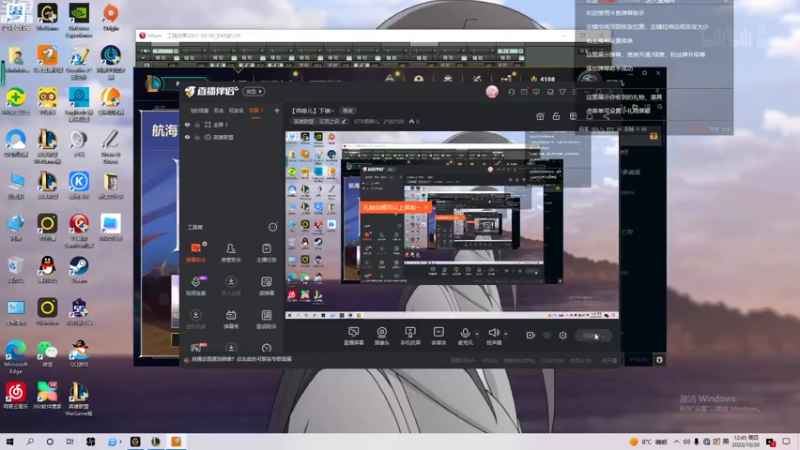Open Microsoft Edge desktop shortcut
The image size is (800, 450).
pos(16,357)
